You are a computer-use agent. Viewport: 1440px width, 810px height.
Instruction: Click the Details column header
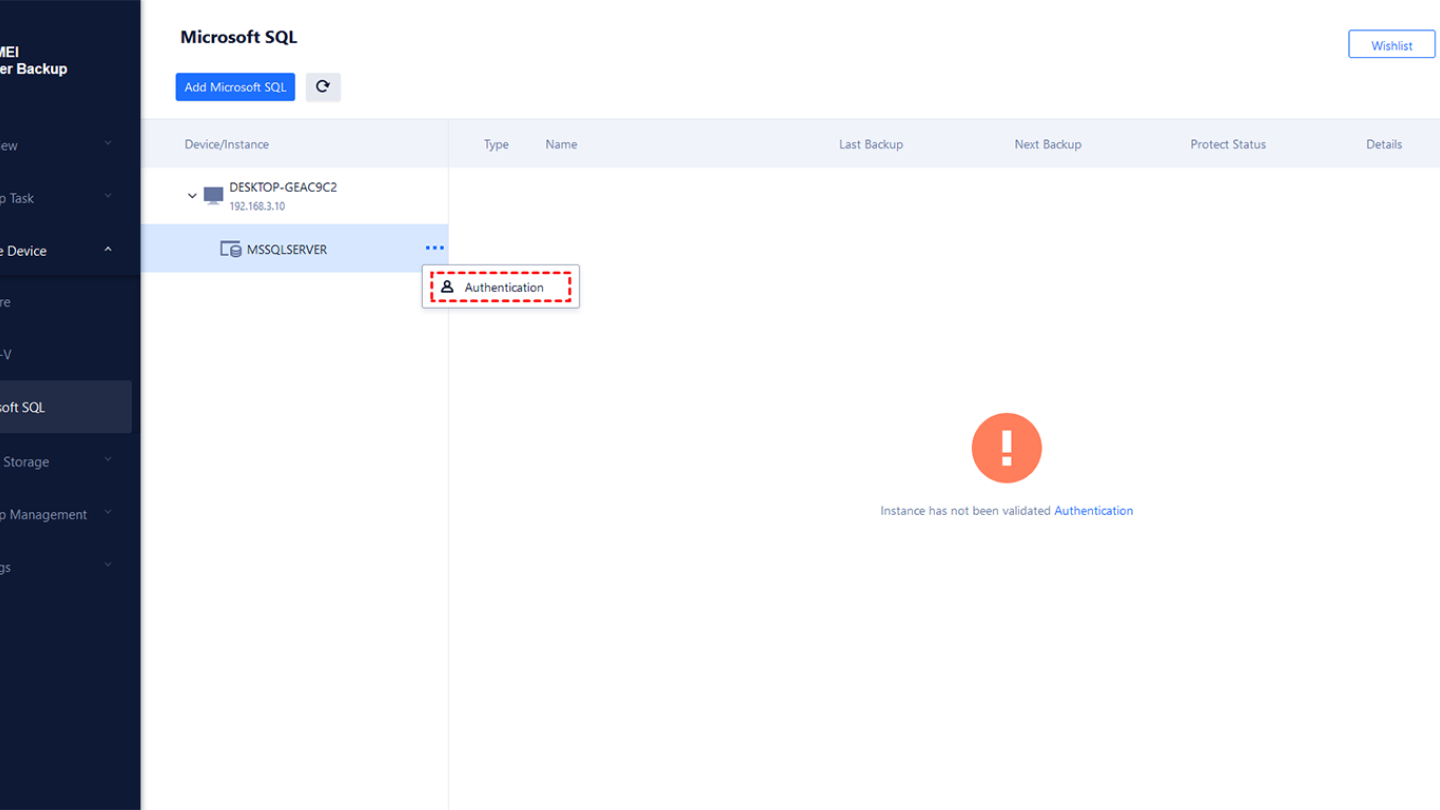click(1384, 144)
